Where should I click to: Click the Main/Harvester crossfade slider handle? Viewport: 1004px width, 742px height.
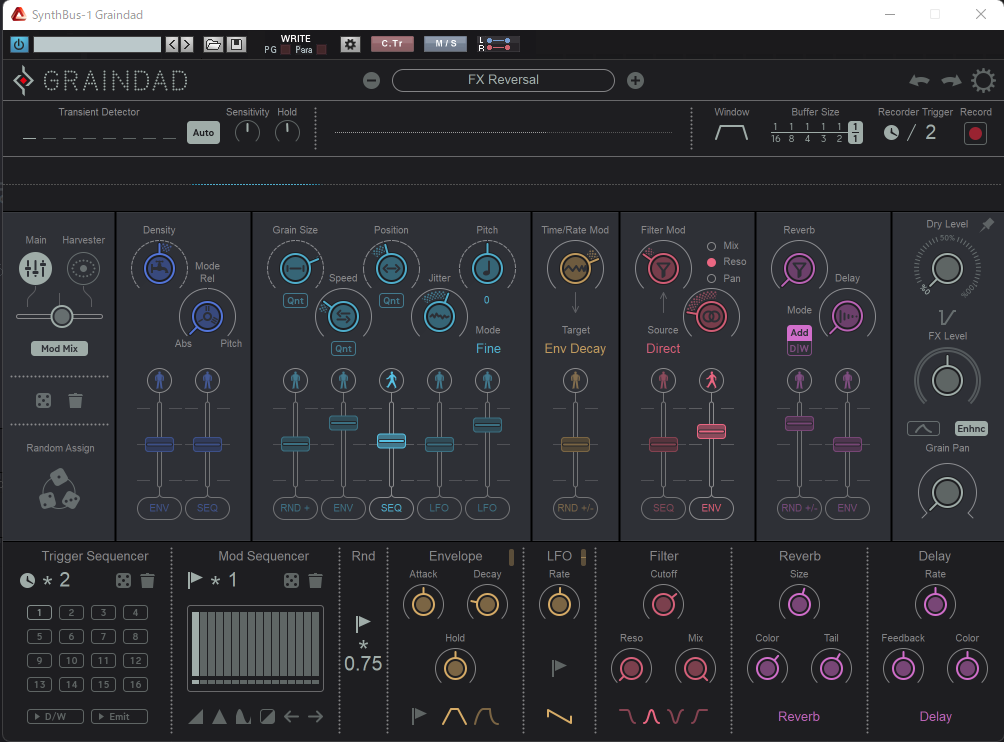pos(61,316)
